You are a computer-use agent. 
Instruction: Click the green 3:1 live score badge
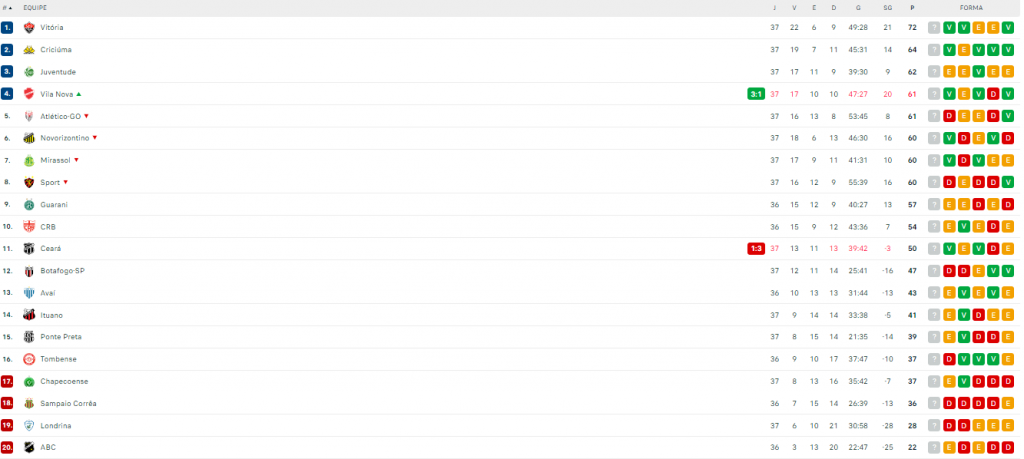pos(756,94)
